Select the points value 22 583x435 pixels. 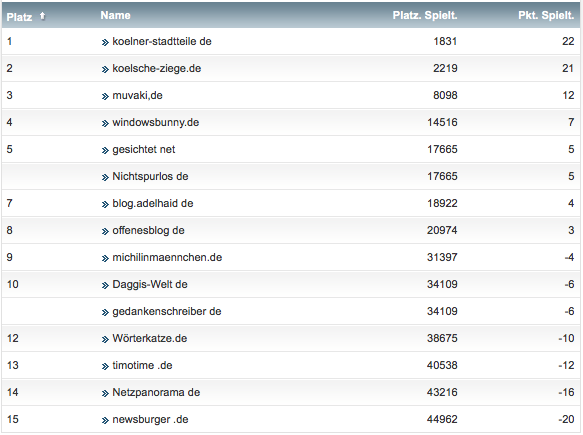568,41
